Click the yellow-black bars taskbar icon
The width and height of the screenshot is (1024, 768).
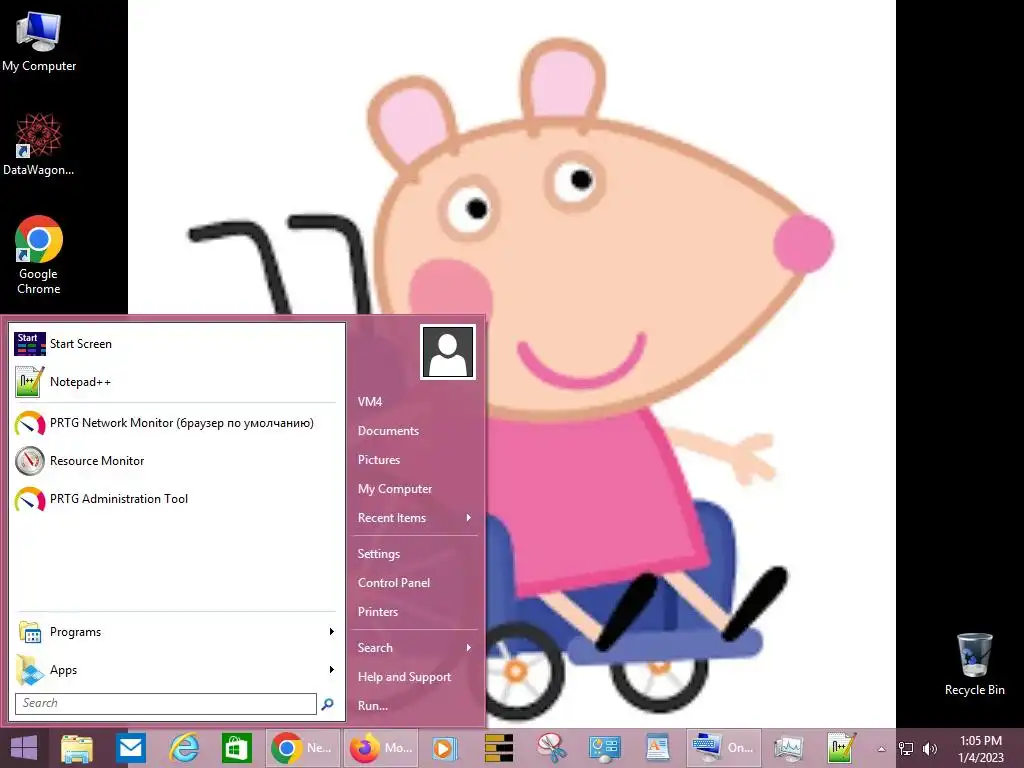(x=499, y=748)
